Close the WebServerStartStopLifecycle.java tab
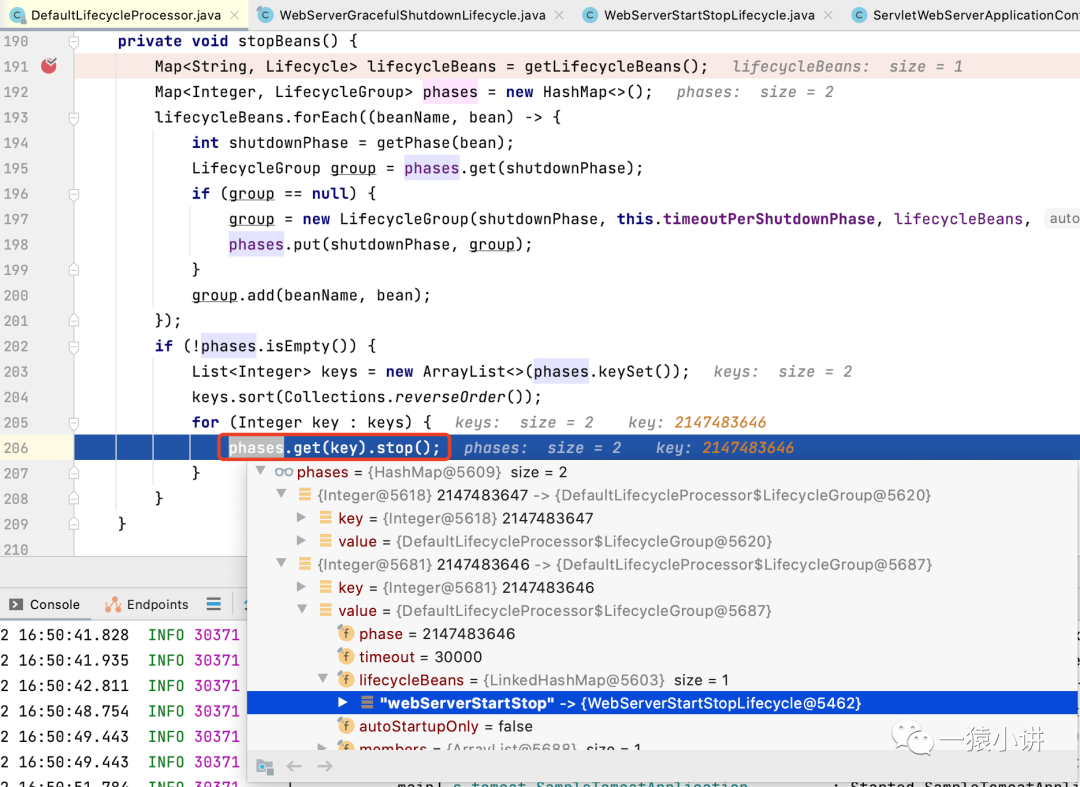Image resolution: width=1080 pixels, height=787 pixels. (828, 15)
